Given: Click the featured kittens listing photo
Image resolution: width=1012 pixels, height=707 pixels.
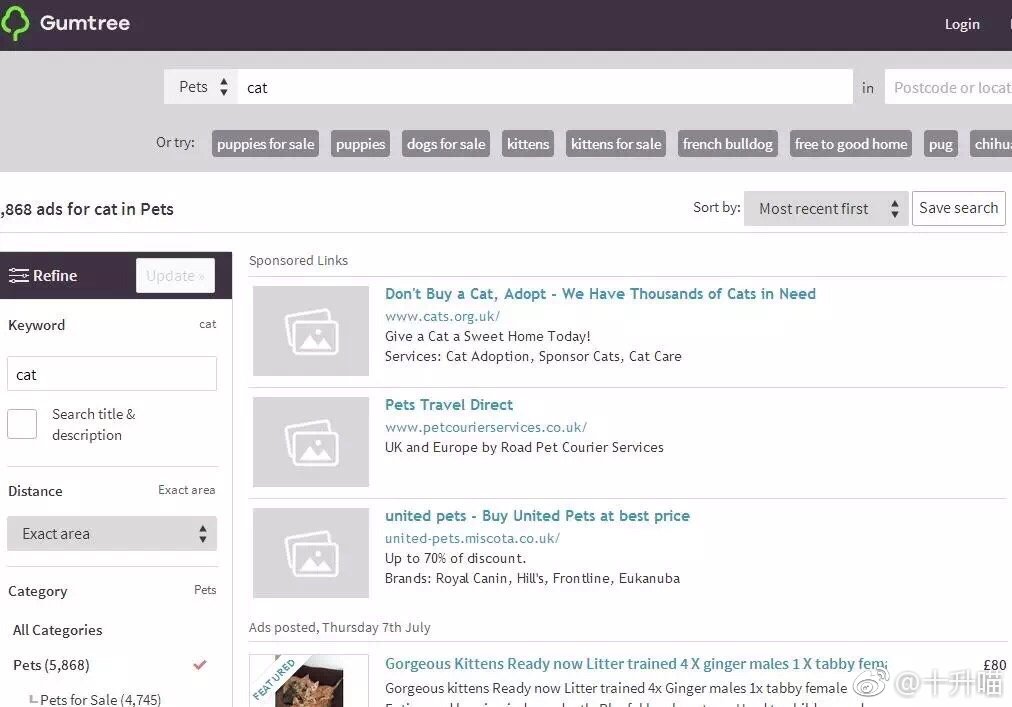Looking at the screenshot, I should click(x=309, y=681).
